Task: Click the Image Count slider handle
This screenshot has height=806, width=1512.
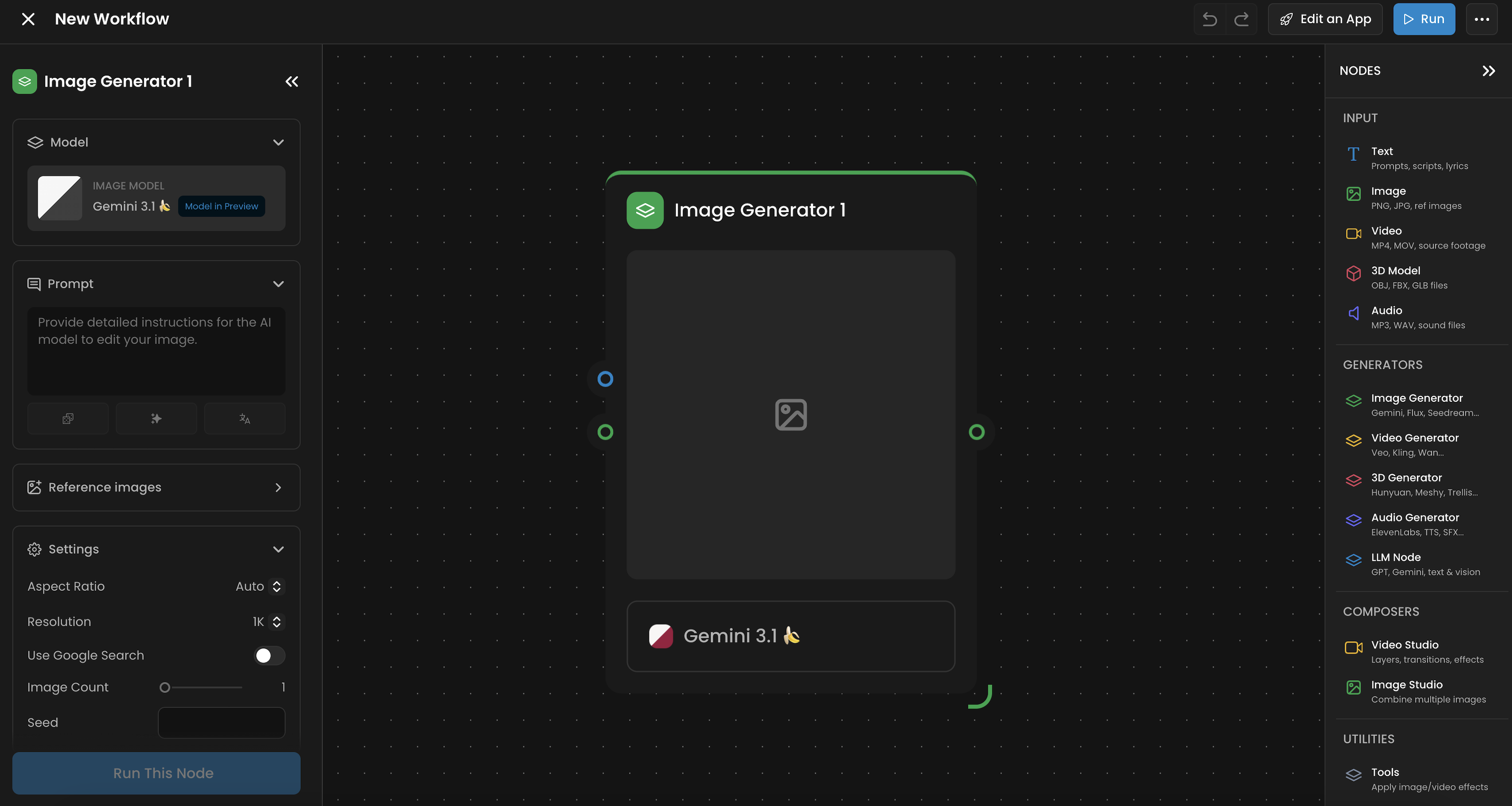Action: click(x=165, y=688)
